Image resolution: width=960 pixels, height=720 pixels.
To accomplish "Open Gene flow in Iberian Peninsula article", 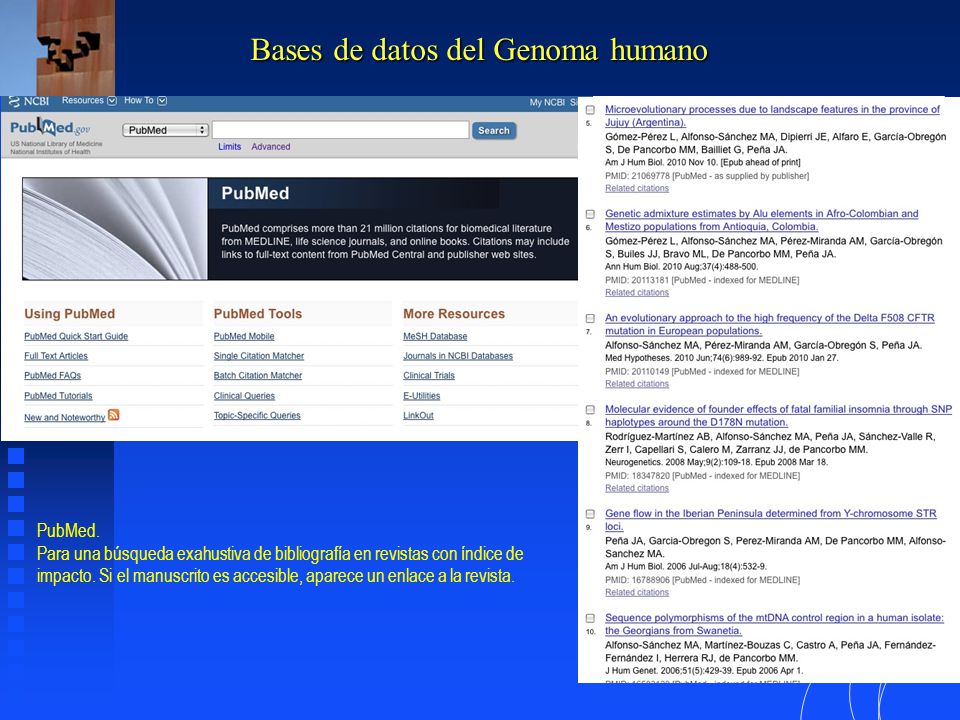I will pos(770,520).
